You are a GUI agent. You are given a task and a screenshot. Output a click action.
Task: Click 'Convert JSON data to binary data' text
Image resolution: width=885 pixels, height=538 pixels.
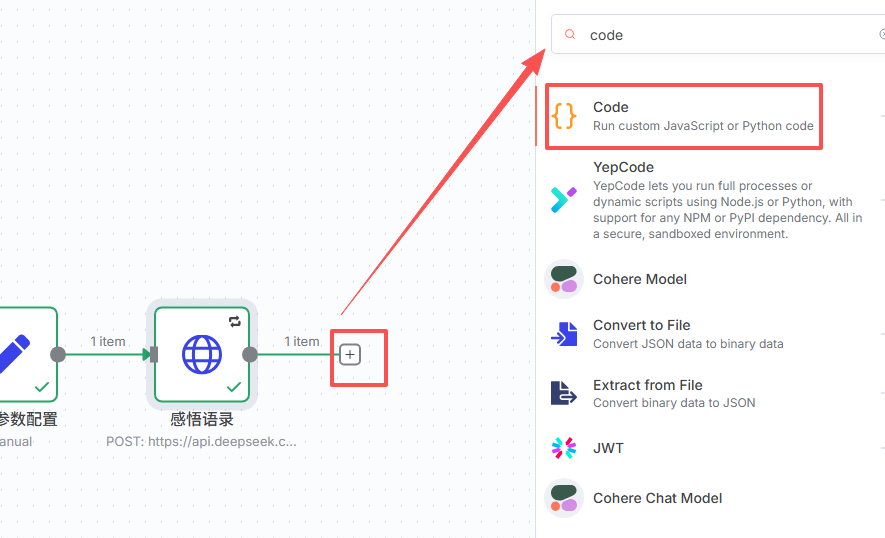[688, 344]
